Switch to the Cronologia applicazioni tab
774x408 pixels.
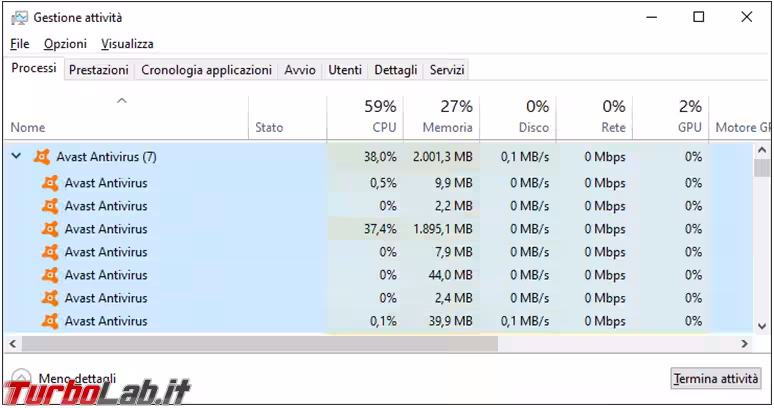click(x=206, y=70)
